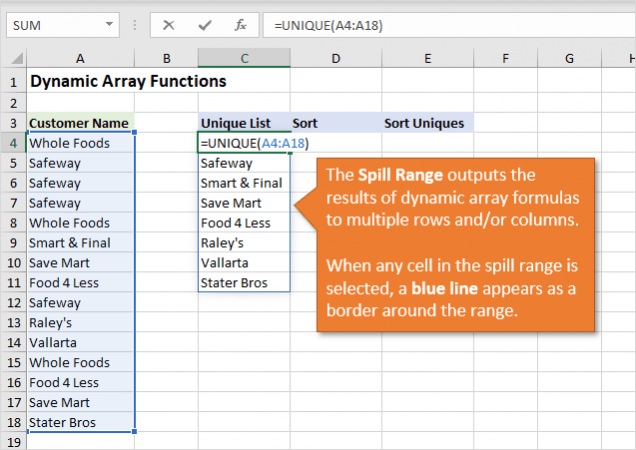This screenshot has width=636, height=450.
Task: Select the Stater Bros cell in column A
Action: 79,422
